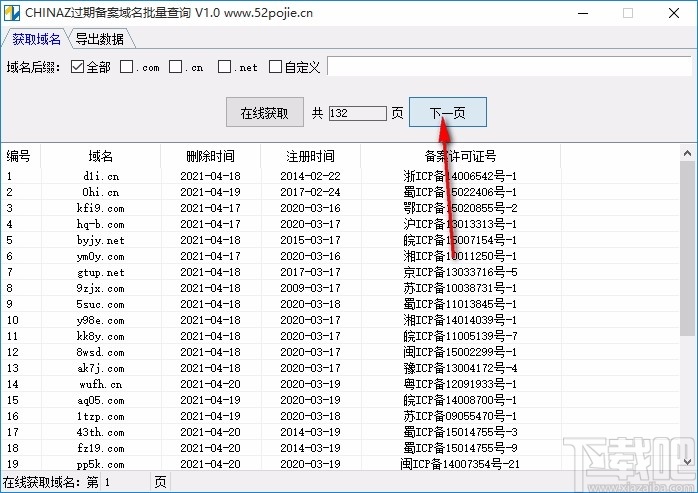
Task: Click the vertical scrollbar thumb
Action: 687,249
